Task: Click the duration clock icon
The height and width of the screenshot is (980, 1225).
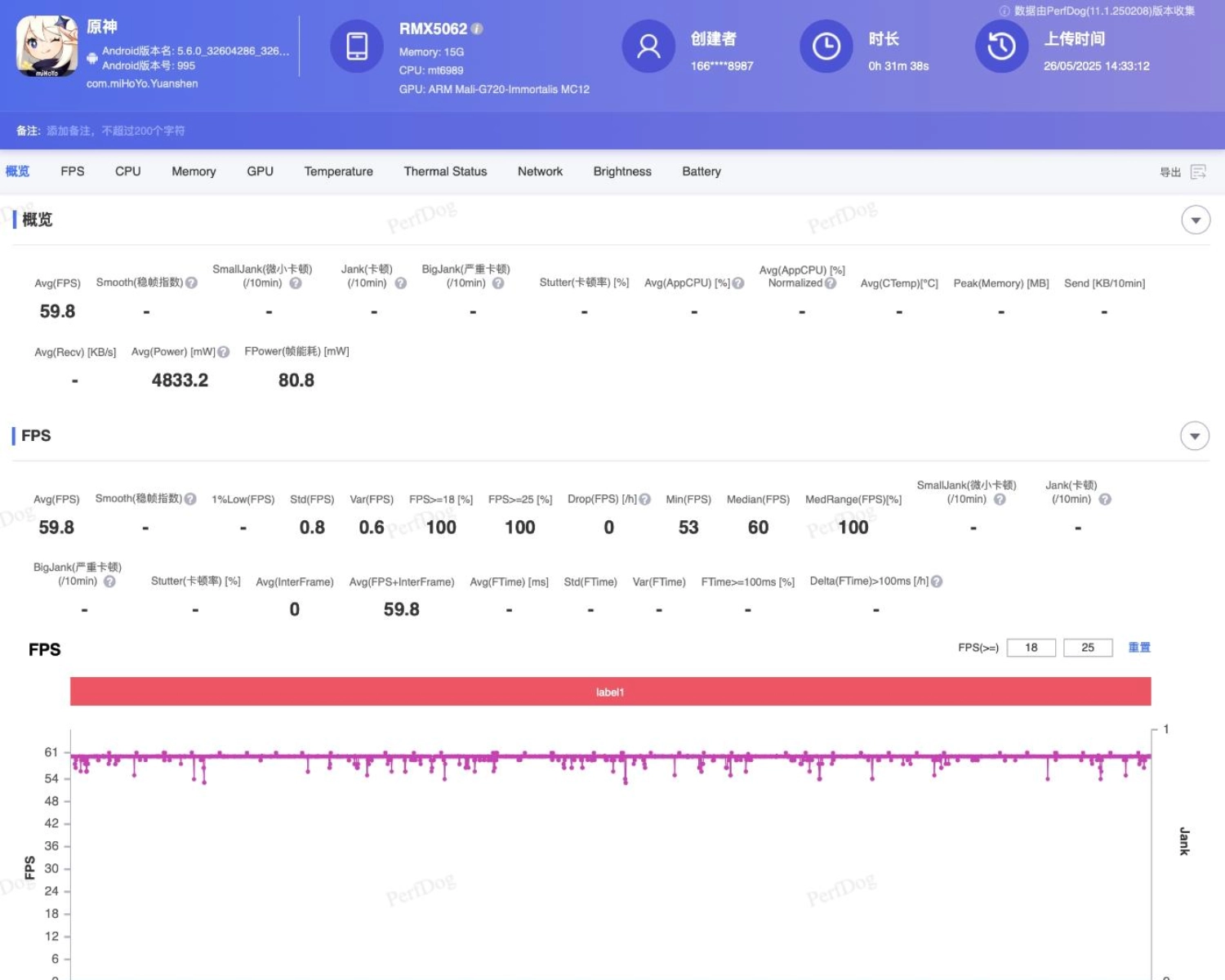Action: (826, 46)
